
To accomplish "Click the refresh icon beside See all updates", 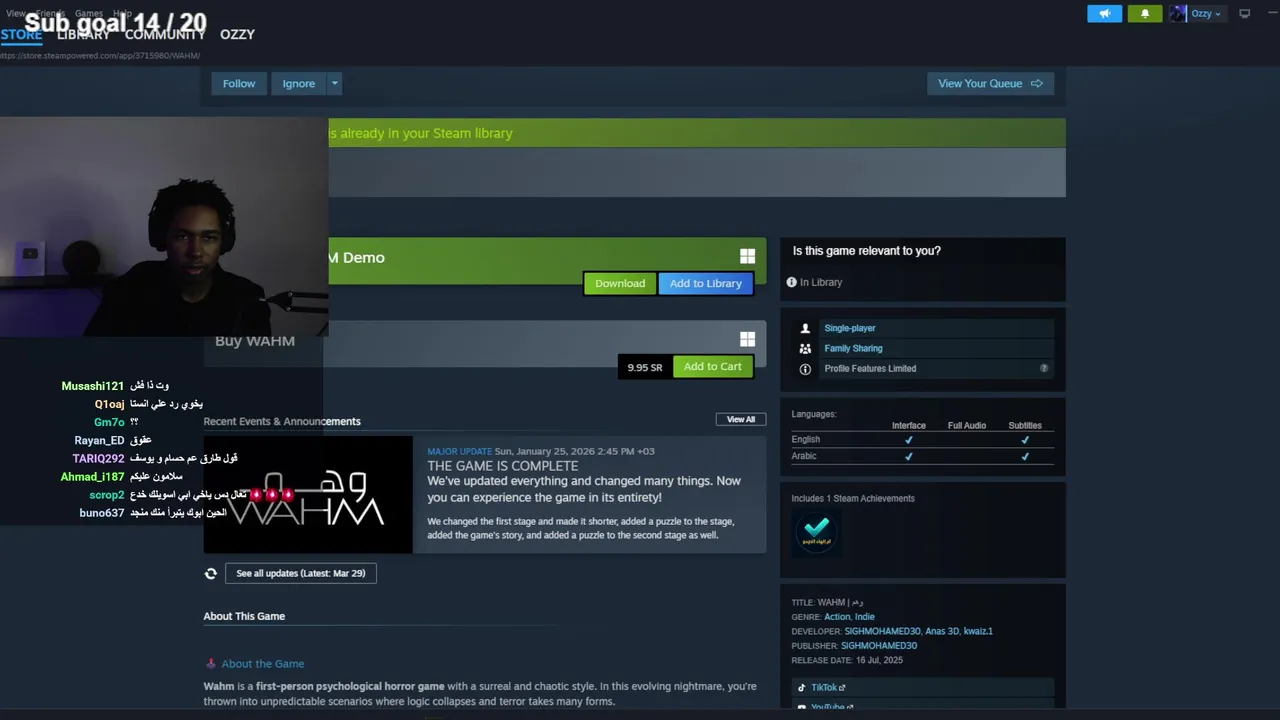I will tap(210, 573).
